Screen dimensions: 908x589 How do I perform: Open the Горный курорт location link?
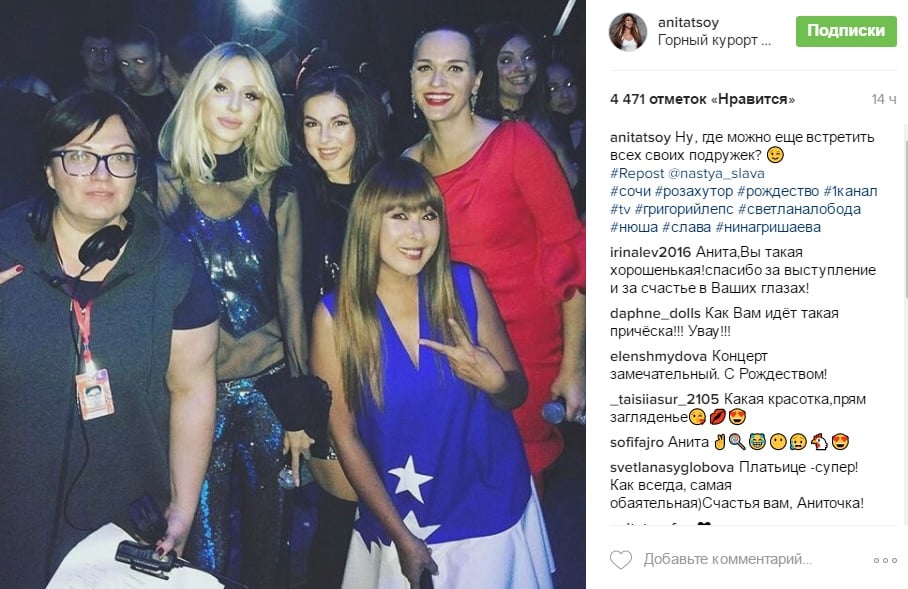point(714,41)
